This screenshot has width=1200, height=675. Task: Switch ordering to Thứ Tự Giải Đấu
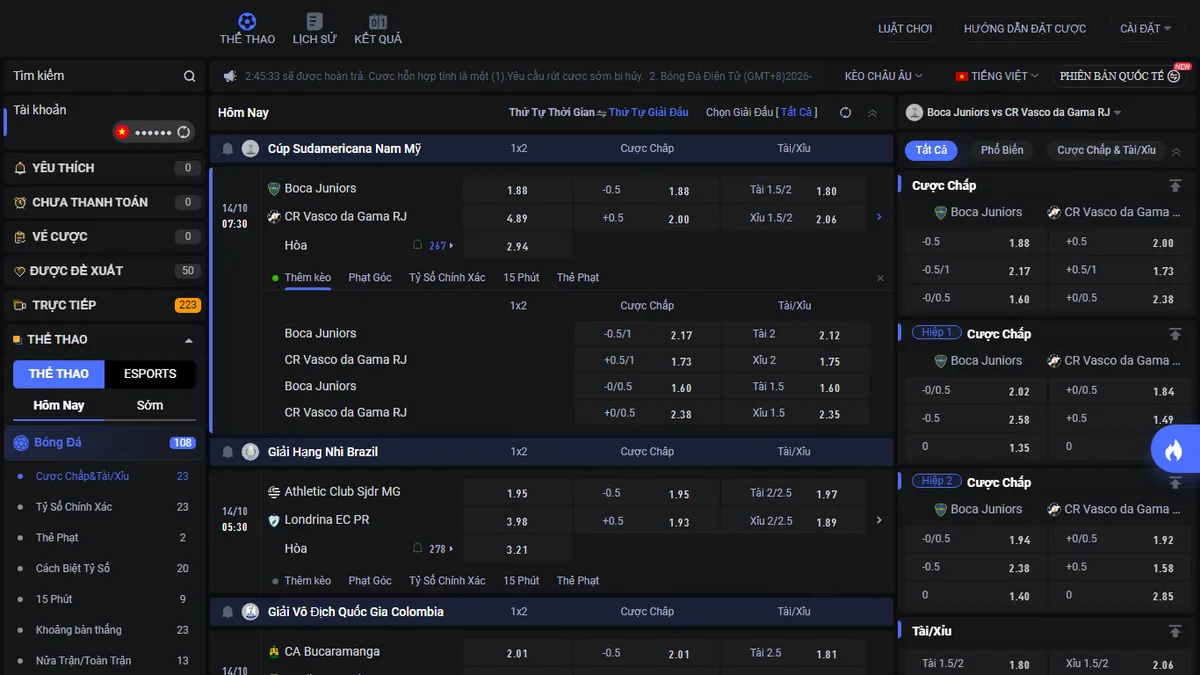coord(649,113)
